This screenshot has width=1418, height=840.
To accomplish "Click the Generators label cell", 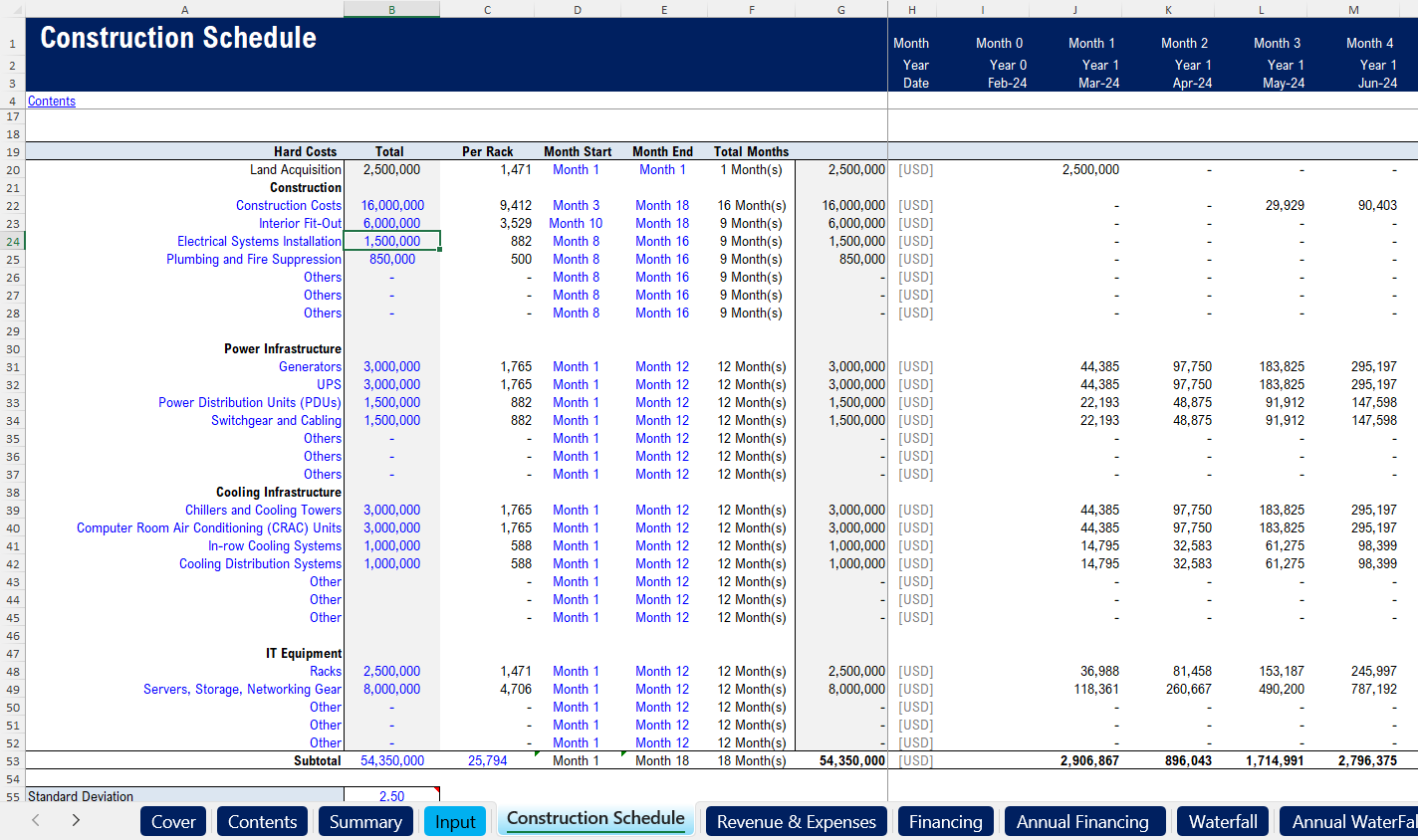I will [310, 366].
